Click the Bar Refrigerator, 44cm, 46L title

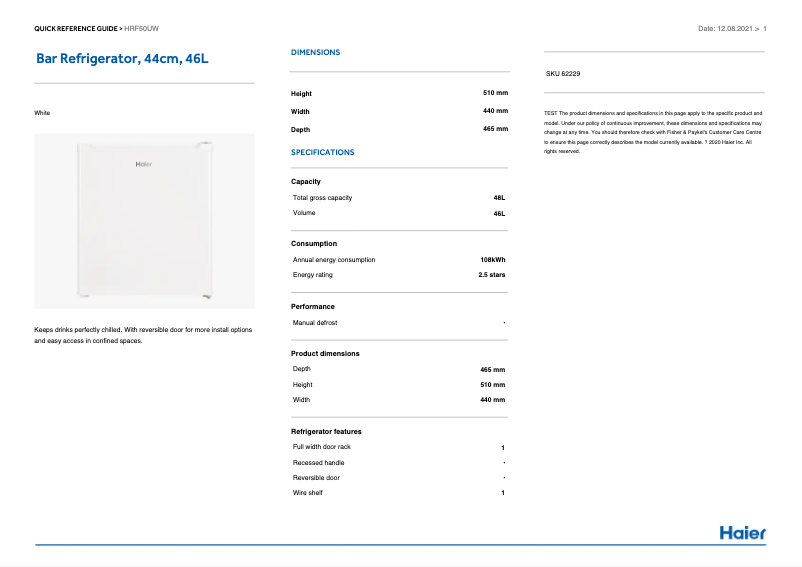click(x=122, y=59)
